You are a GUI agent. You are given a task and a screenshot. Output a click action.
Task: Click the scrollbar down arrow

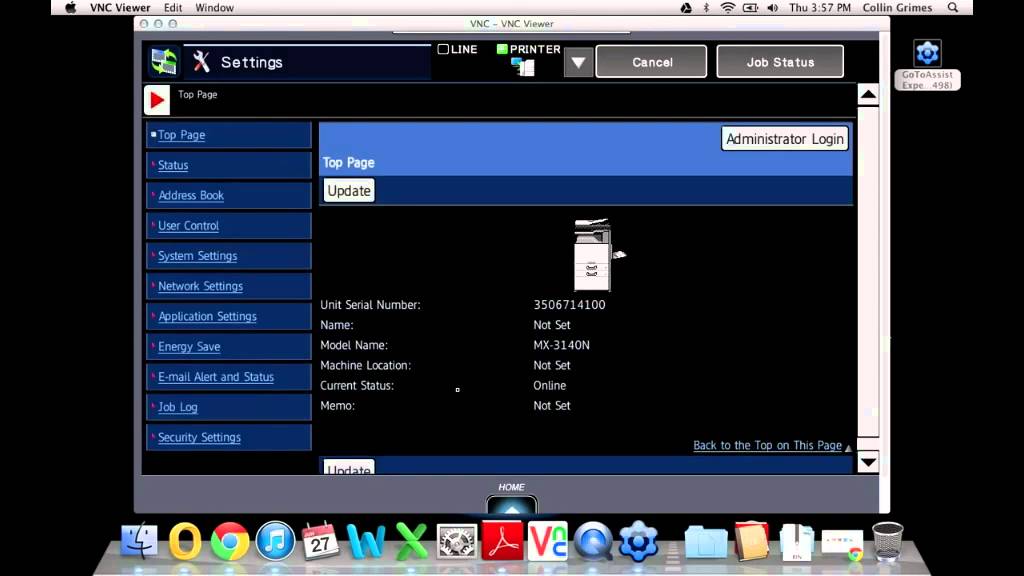[x=868, y=462]
